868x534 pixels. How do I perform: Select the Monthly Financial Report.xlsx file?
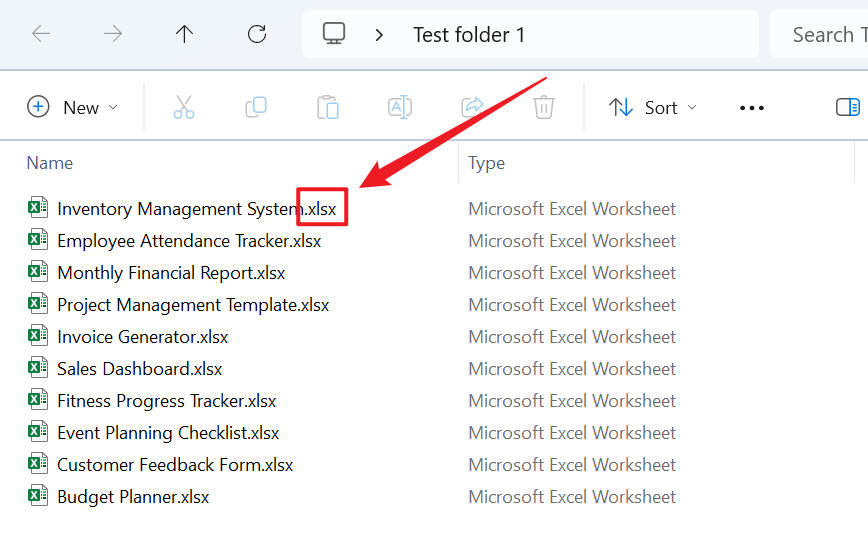click(171, 273)
